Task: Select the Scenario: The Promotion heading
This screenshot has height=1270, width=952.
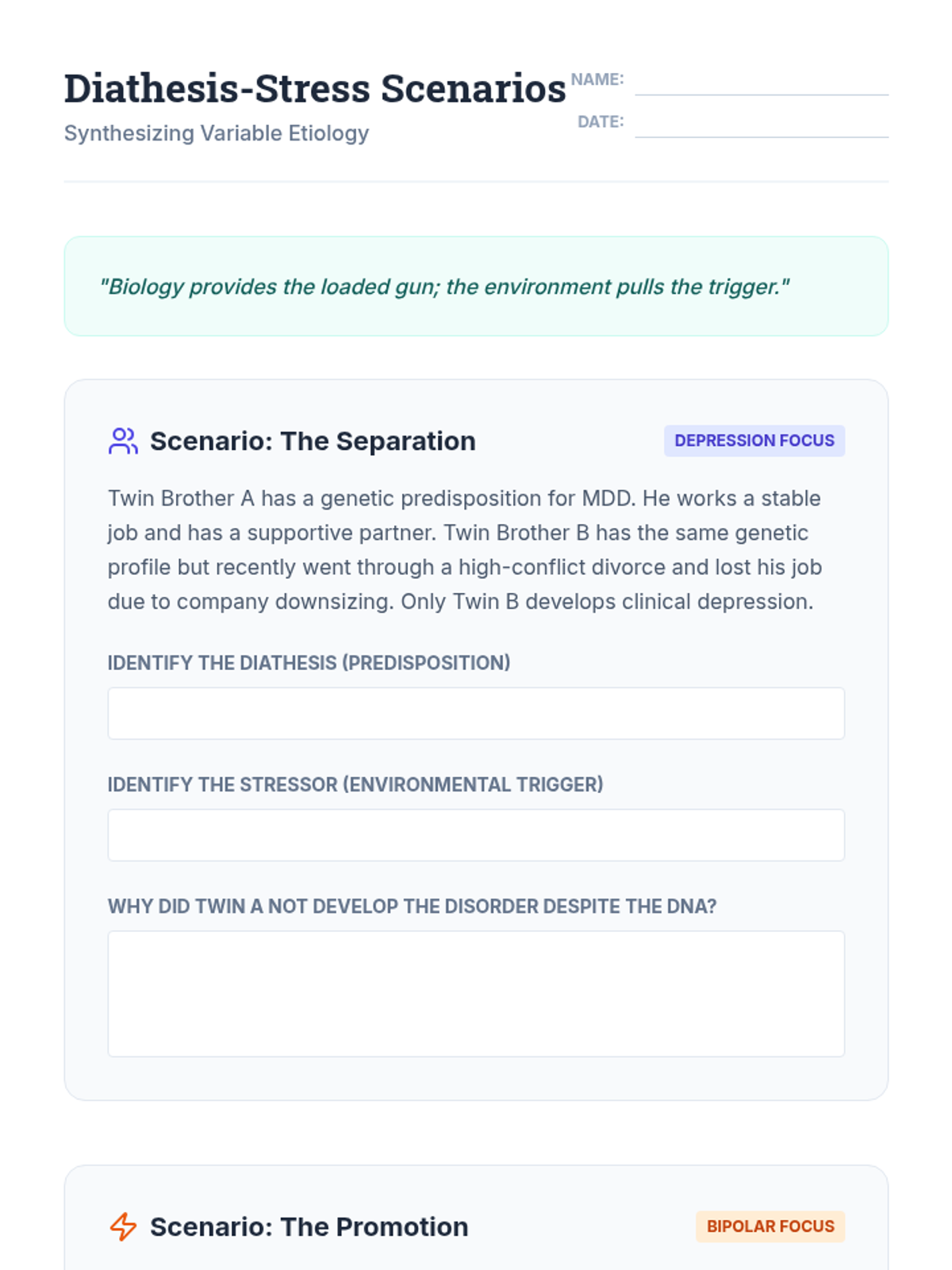Action: 309,1227
